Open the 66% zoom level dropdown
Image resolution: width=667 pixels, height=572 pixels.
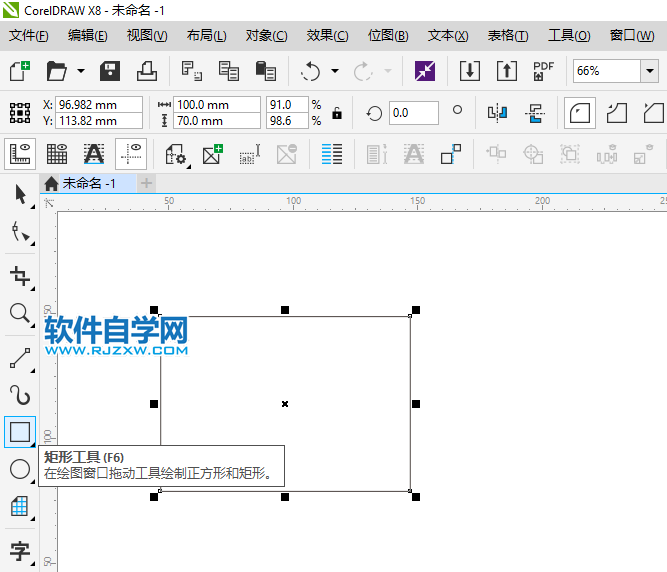650,71
